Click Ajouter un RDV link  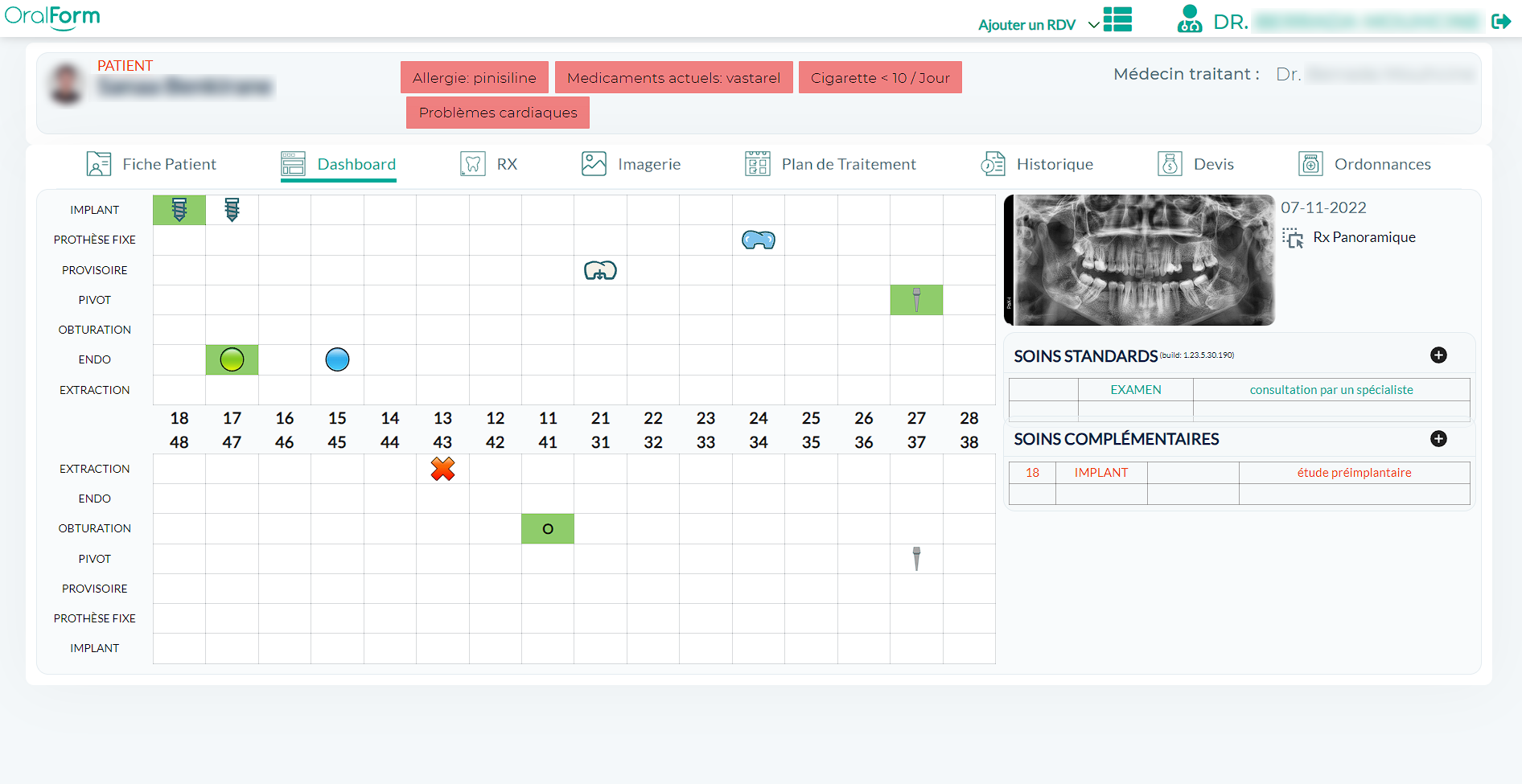[1026, 25]
